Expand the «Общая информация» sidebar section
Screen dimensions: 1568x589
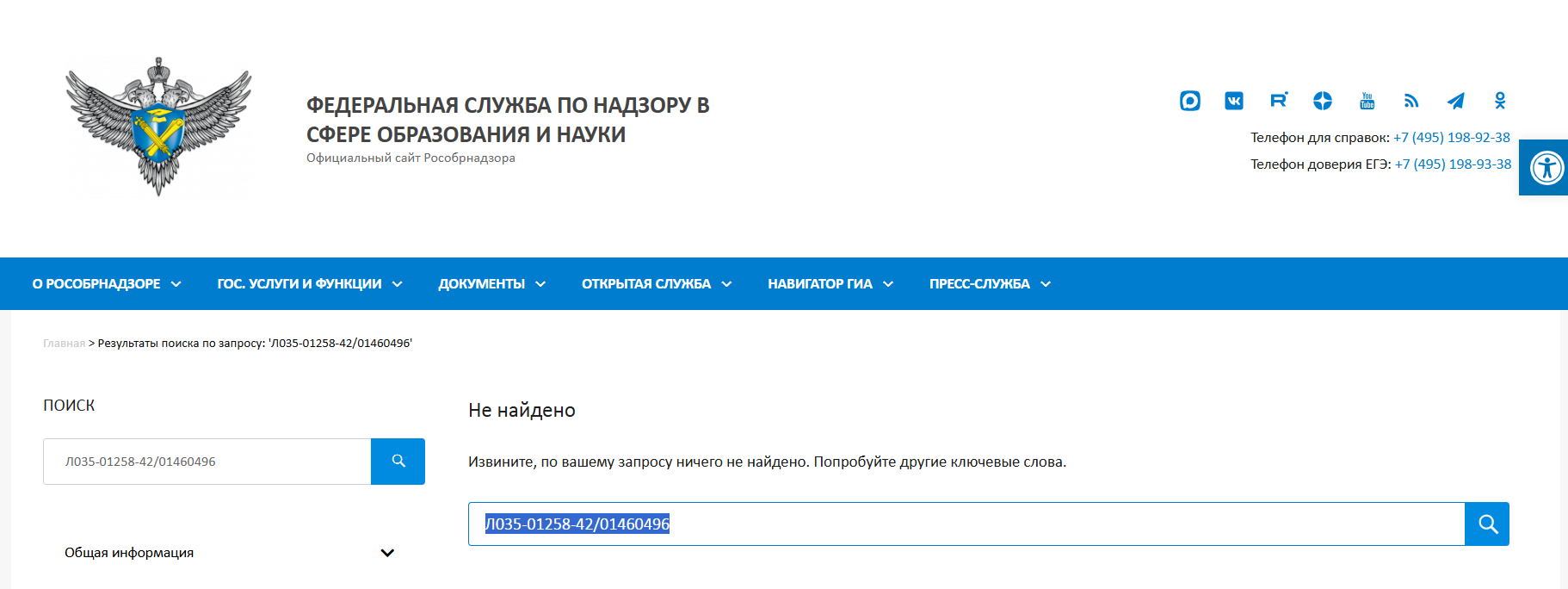tap(229, 553)
